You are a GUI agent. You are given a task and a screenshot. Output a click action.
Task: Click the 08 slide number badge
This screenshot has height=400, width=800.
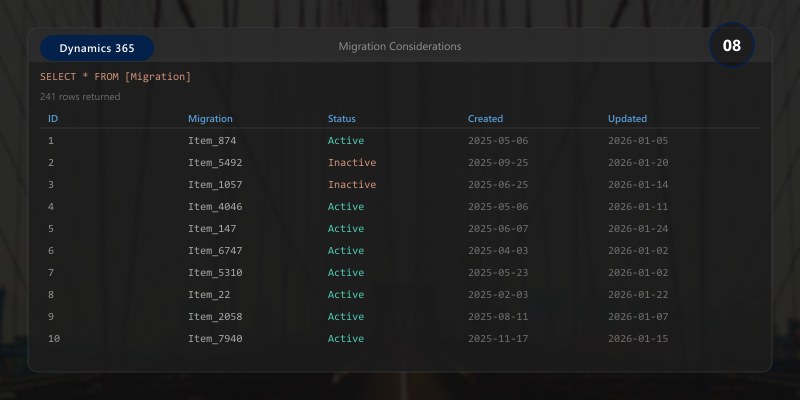point(732,45)
